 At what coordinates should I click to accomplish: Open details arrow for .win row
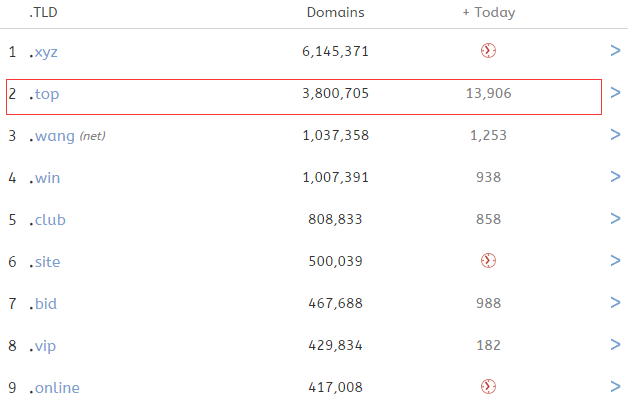tap(615, 176)
